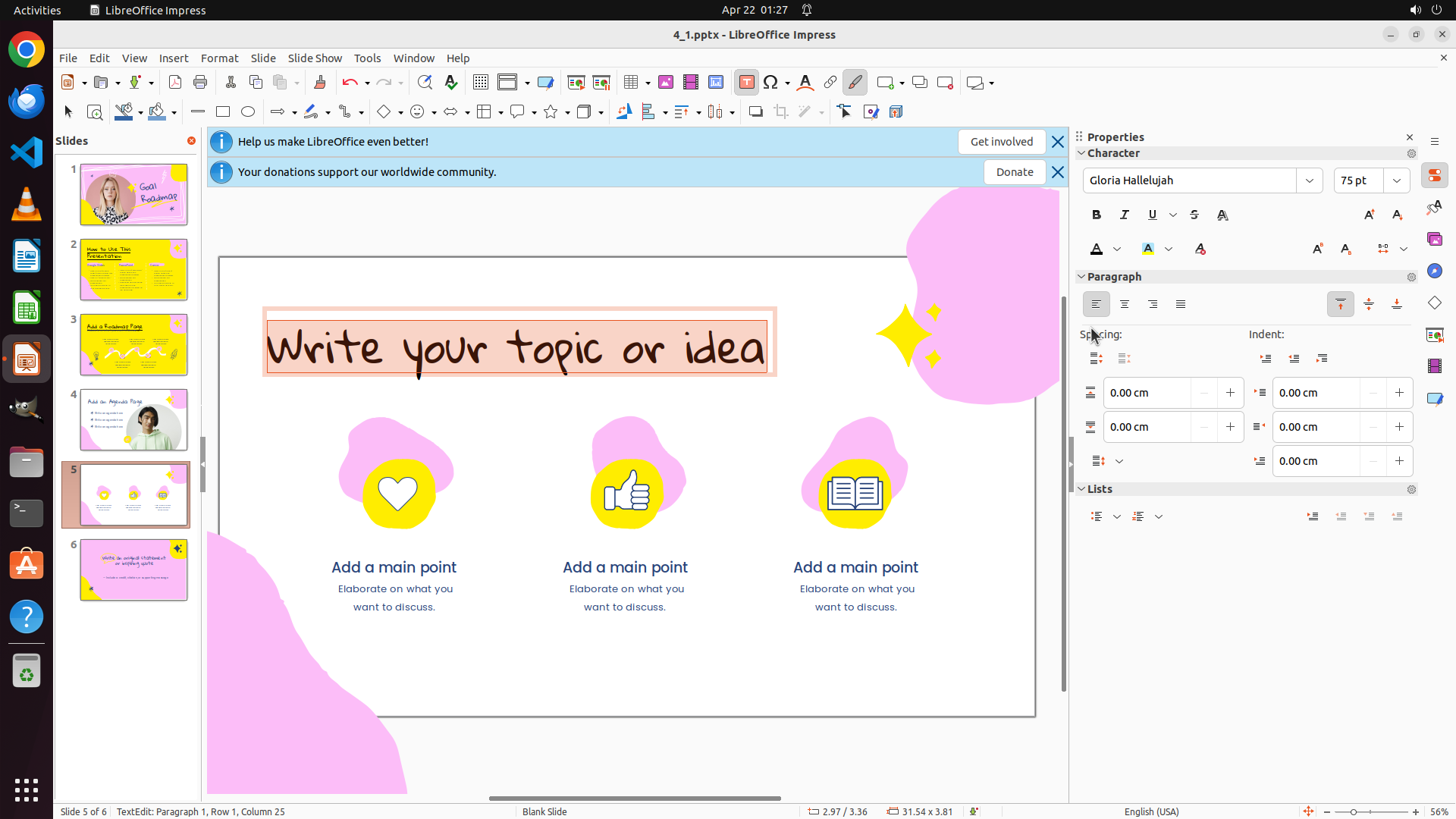Image resolution: width=1456 pixels, height=819 pixels.
Task: Click the Donate button
Action: pos(1015,172)
